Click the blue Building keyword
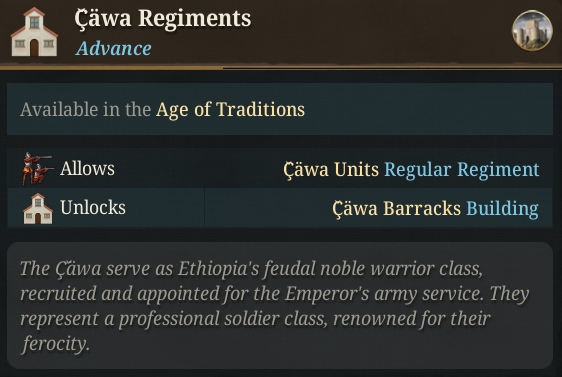562x377 pixels. (x=502, y=208)
